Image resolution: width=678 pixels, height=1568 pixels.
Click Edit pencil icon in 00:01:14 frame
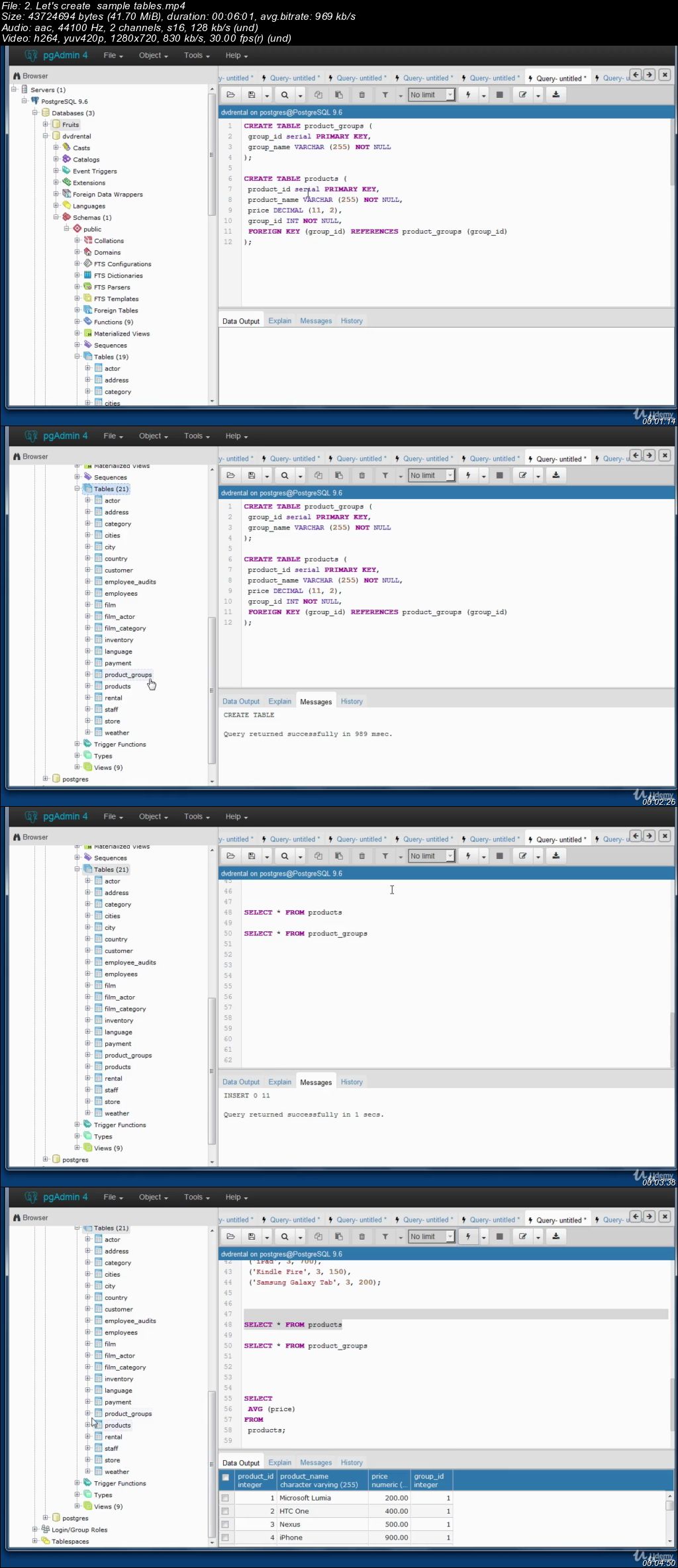(x=522, y=95)
